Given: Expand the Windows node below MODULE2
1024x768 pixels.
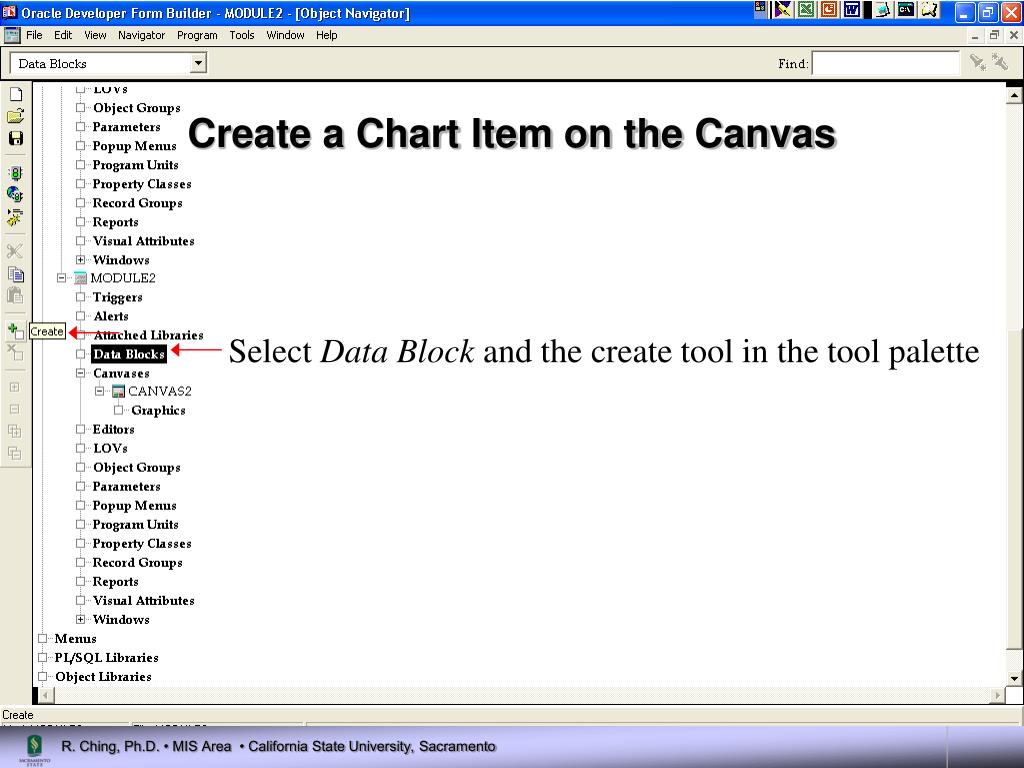Looking at the screenshot, I should tap(80, 619).
